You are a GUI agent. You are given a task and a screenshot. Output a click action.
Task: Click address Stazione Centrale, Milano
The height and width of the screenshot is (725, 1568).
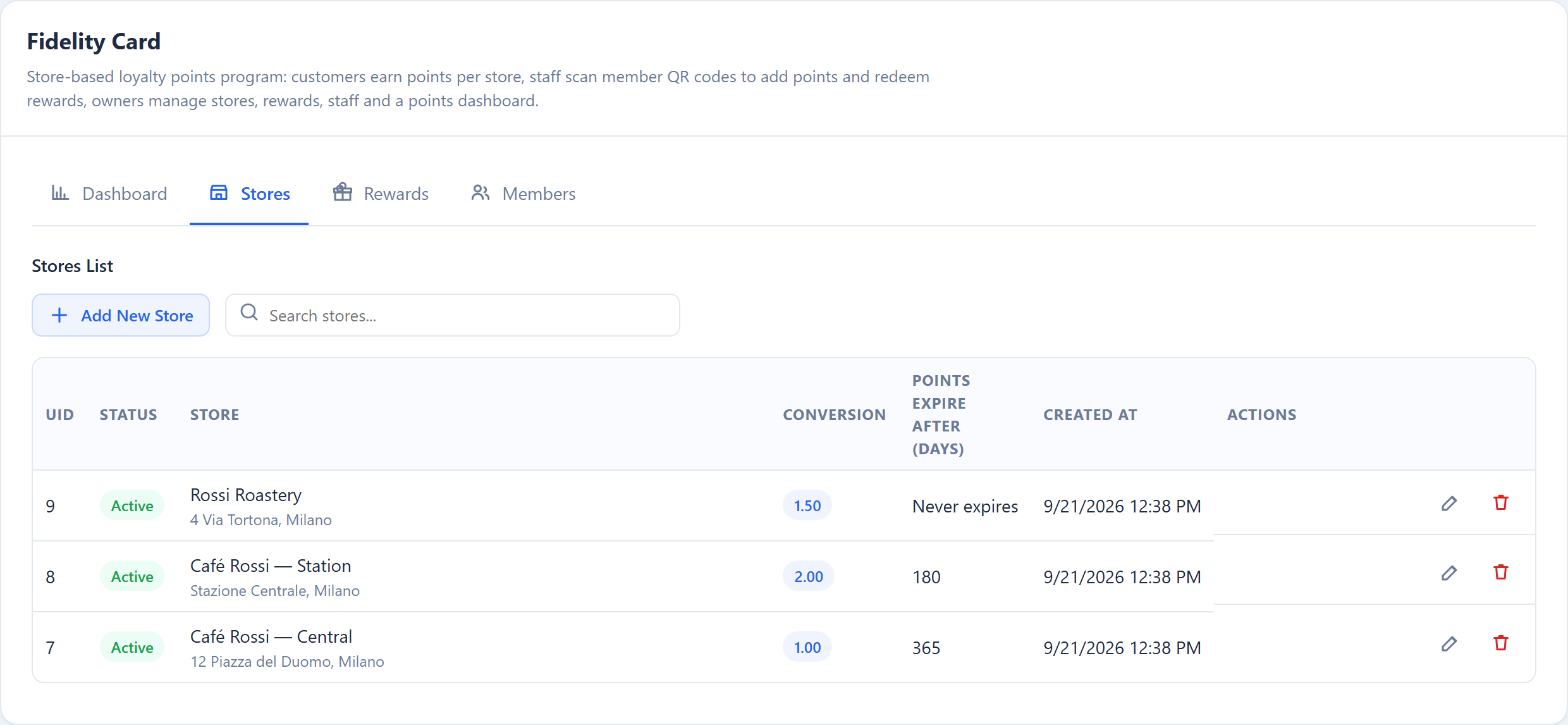point(275,591)
